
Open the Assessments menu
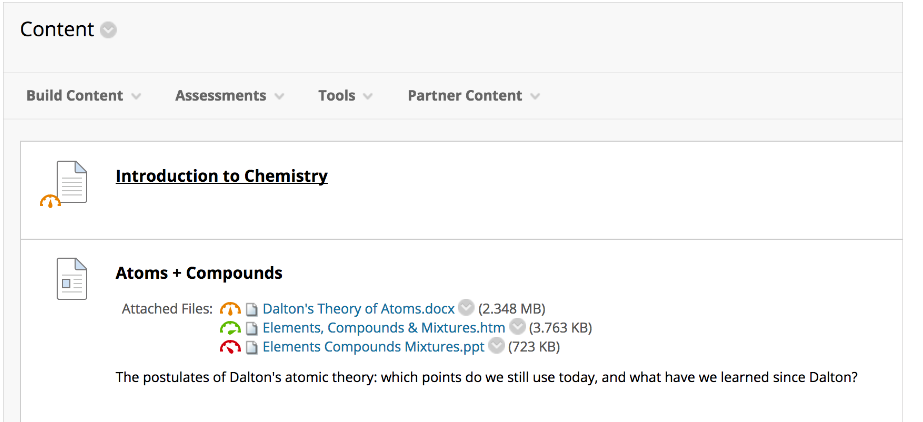coord(230,95)
